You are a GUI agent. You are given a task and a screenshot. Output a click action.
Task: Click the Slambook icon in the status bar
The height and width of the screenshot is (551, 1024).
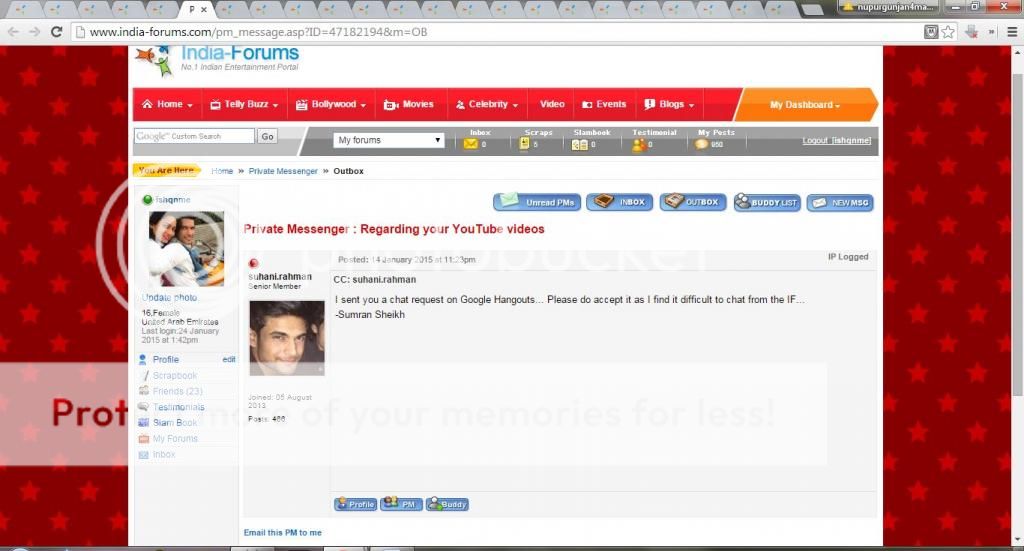[579, 144]
